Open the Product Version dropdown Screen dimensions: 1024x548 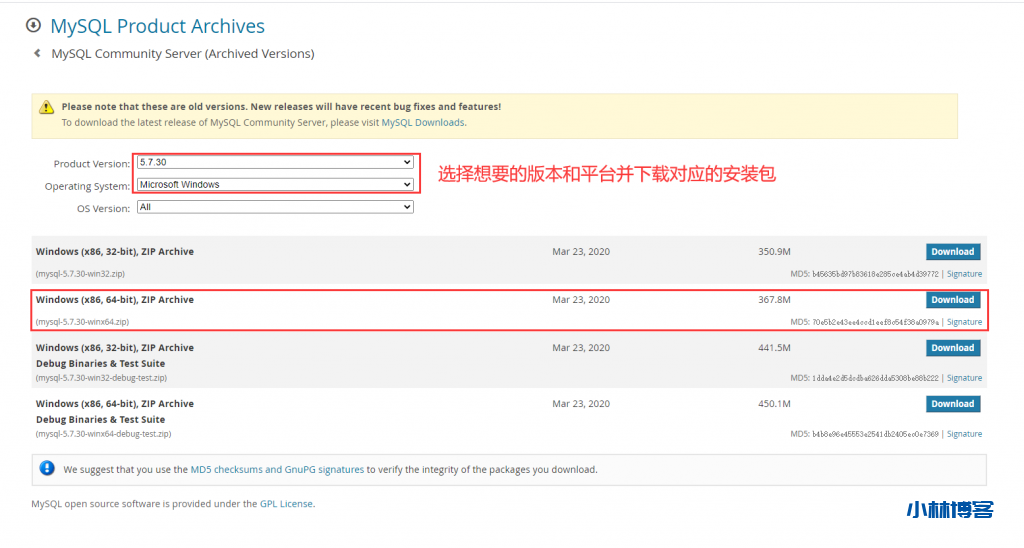[275, 162]
